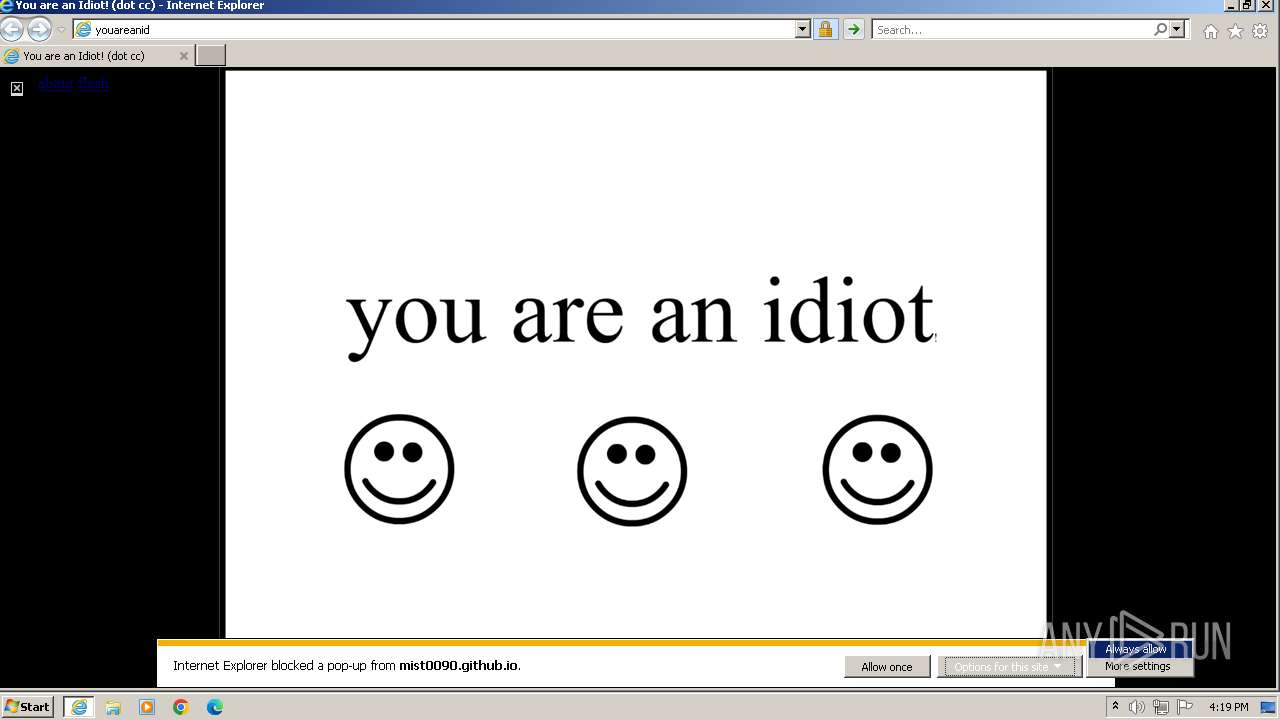
Task: Minimize the Internet Explorer window
Action: coord(1231,6)
